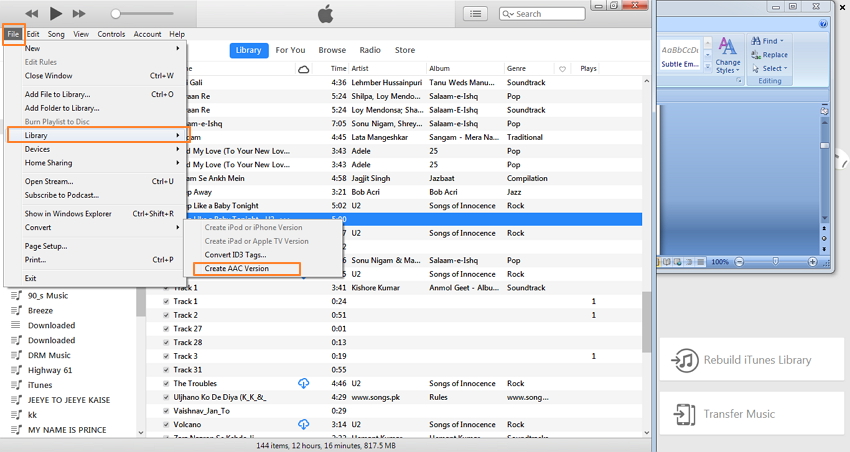Image resolution: width=850 pixels, height=452 pixels.
Task: Click the cloud download icon for Volcano
Action: pos(304,424)
